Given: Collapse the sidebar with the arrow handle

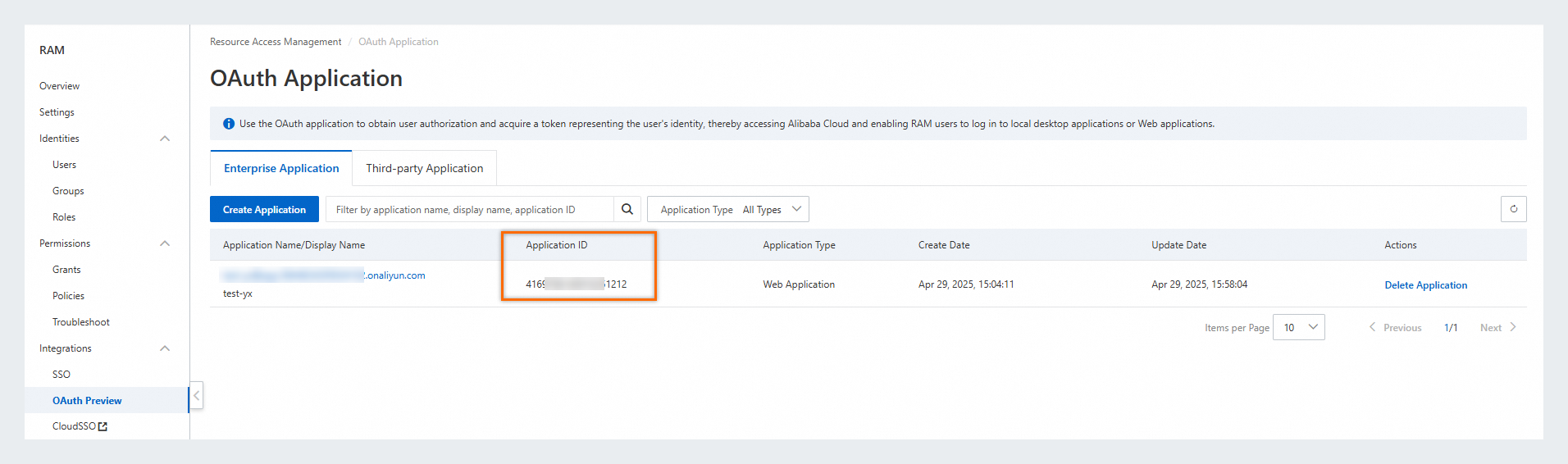Looking at the screenshot, I should pyautogui.click(x=197, y=395).
